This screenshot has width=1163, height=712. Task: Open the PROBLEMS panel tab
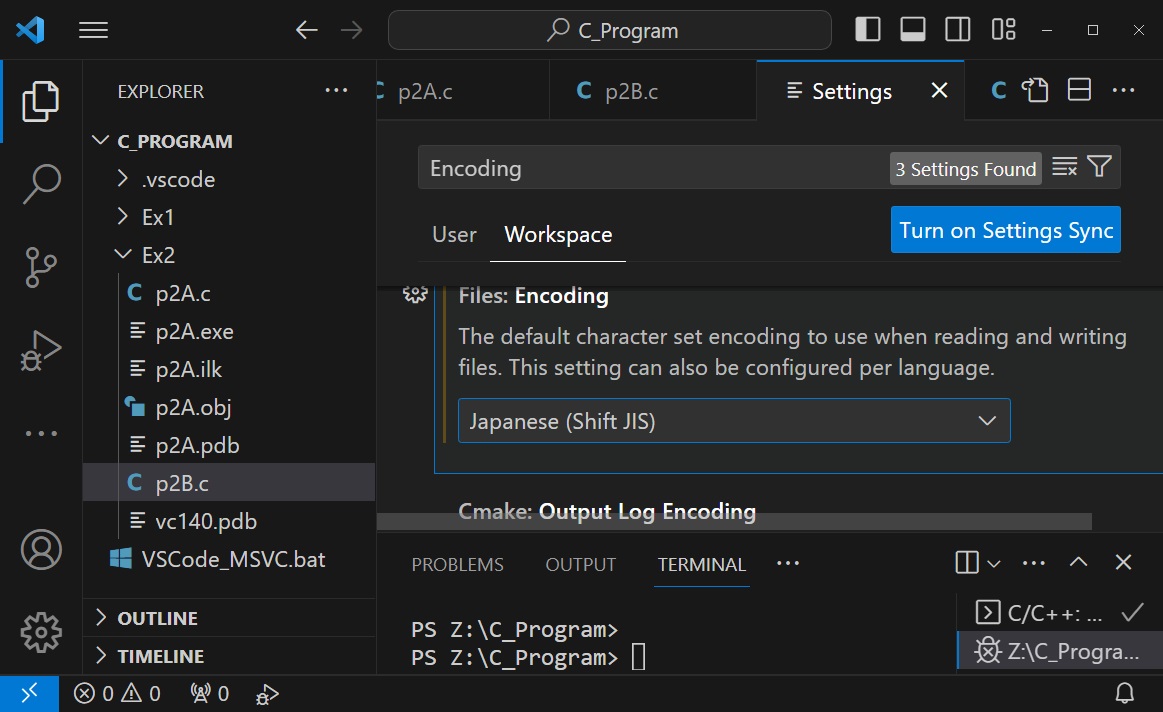(x=458, y=564)
